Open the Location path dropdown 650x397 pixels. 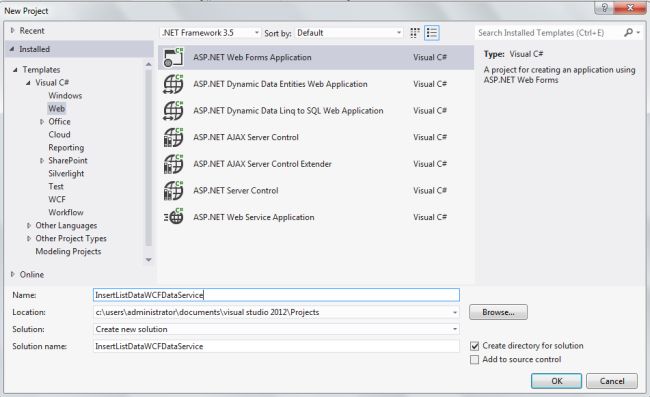click(455, 312)
